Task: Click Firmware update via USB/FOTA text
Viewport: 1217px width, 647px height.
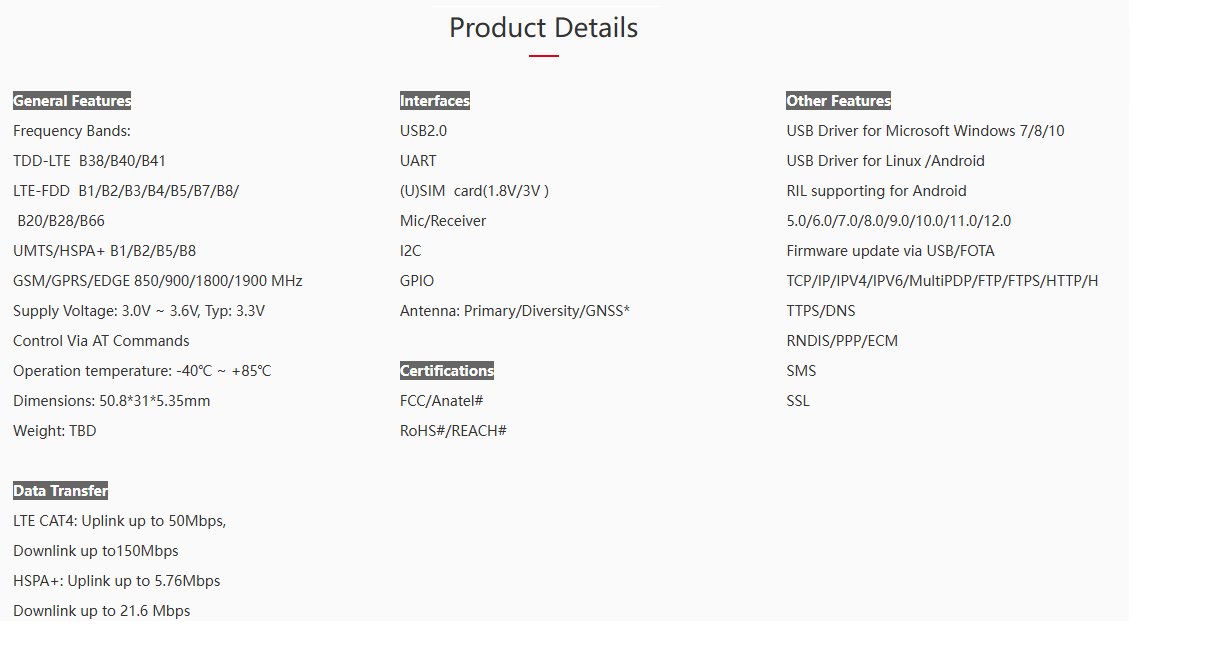Action: (891, 251)
